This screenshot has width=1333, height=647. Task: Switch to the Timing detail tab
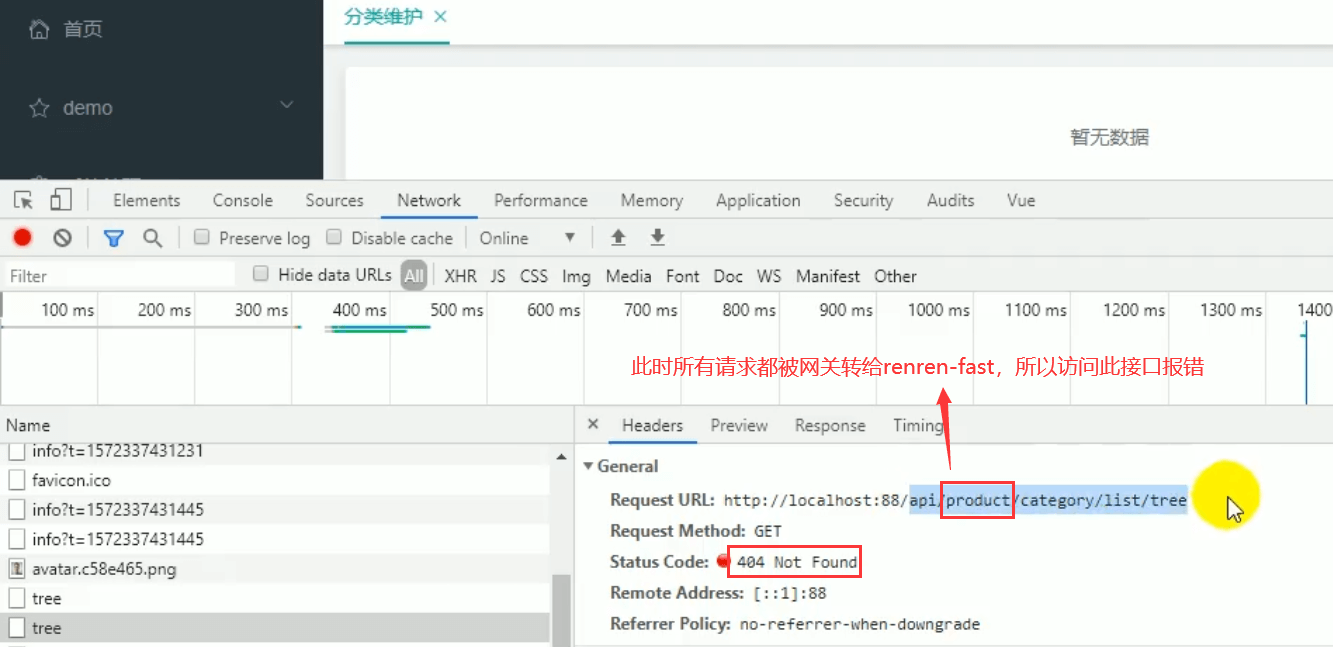click(x=918, y=425)
